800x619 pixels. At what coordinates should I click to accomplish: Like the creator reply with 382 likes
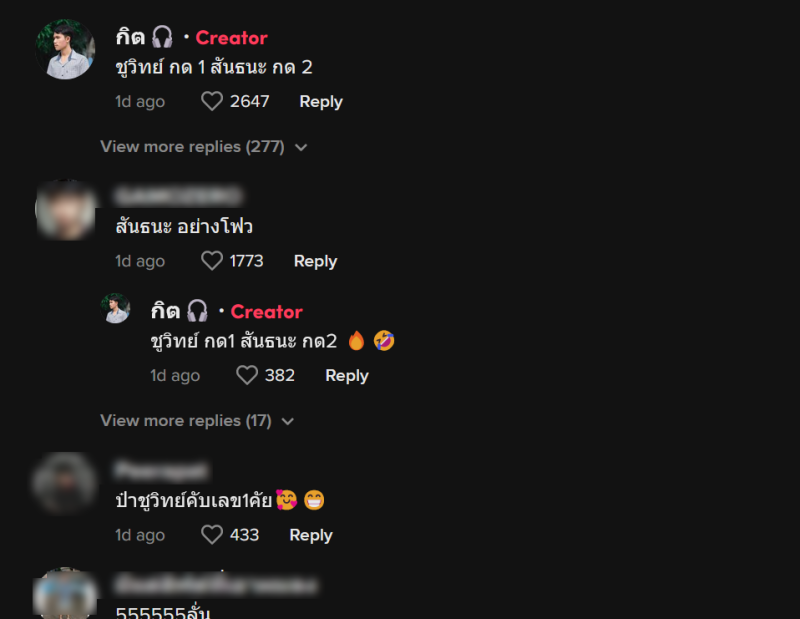[247, 375]
